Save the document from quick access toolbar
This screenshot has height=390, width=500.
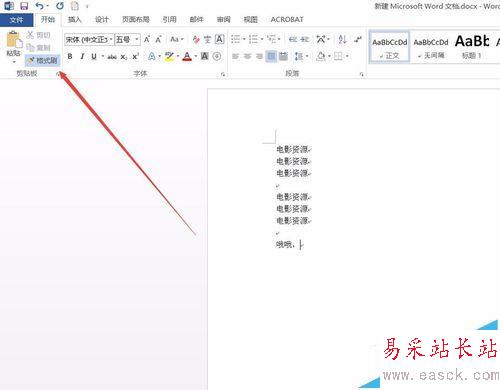click(x=24, y=6)
